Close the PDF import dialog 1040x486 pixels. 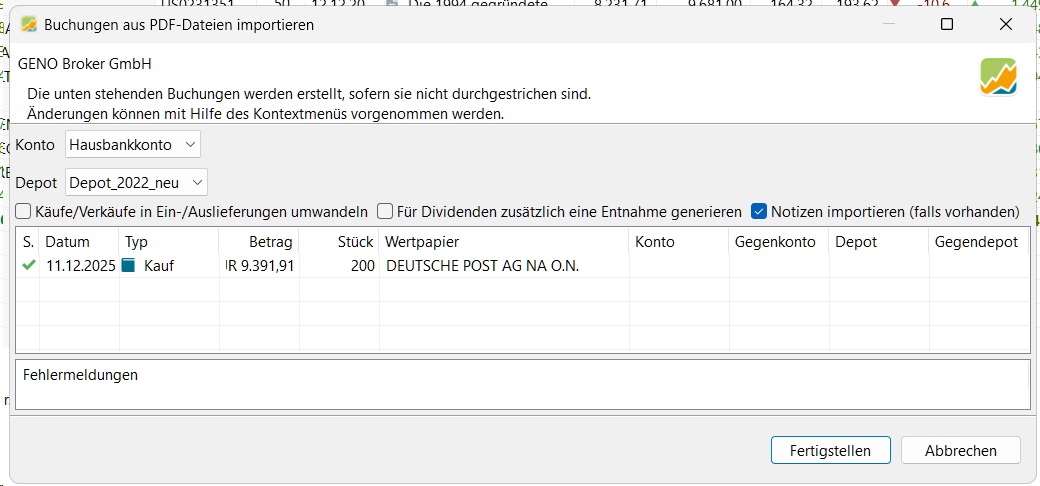click(x=1006, y=24)
